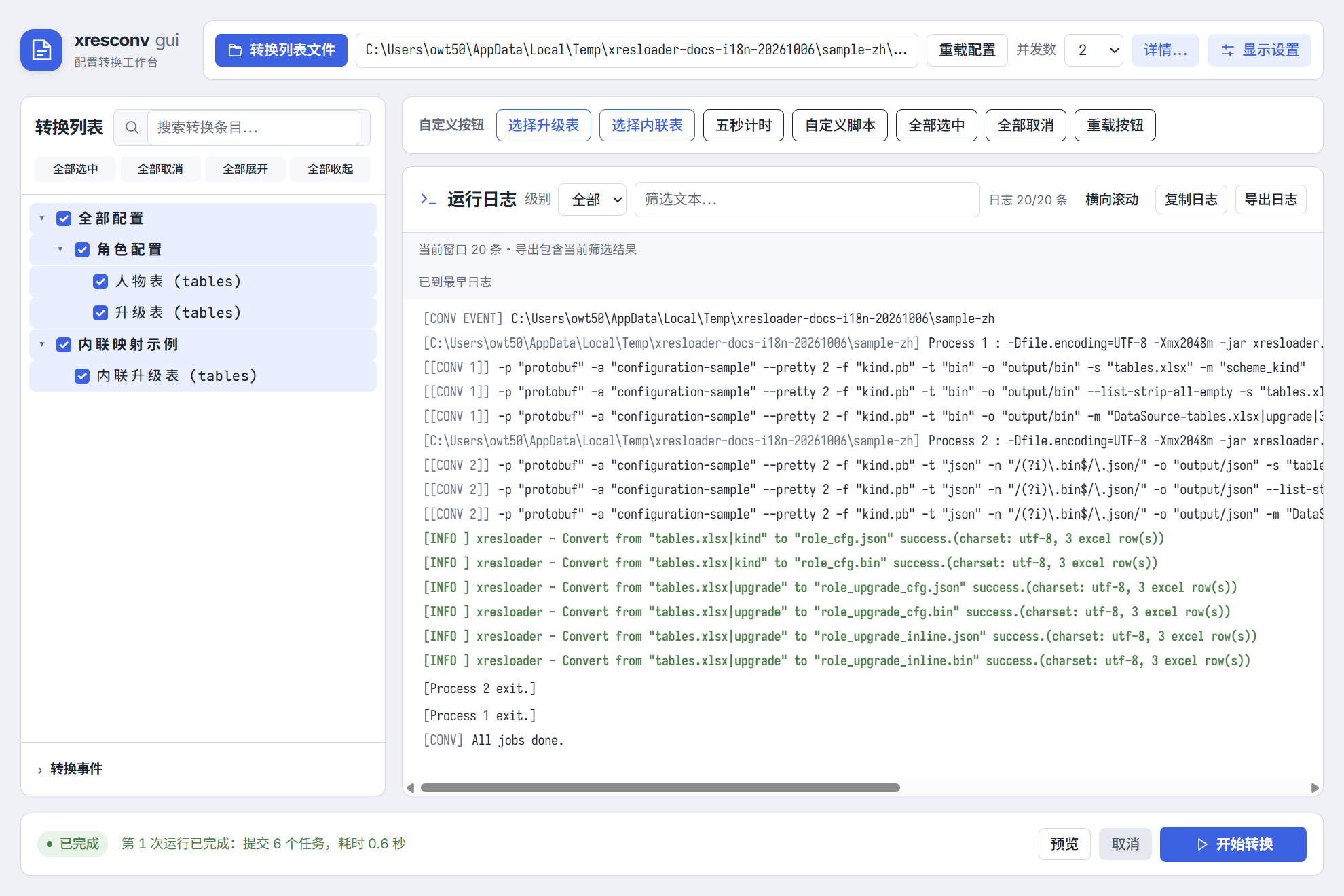Focus the file path input field

(637, 50)
